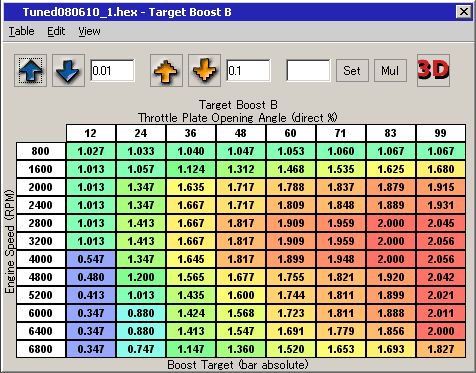Select the 2000 RPM row header
Image resolution: width=476 pixels, height=373 pixels.
(x=41, y=187)
